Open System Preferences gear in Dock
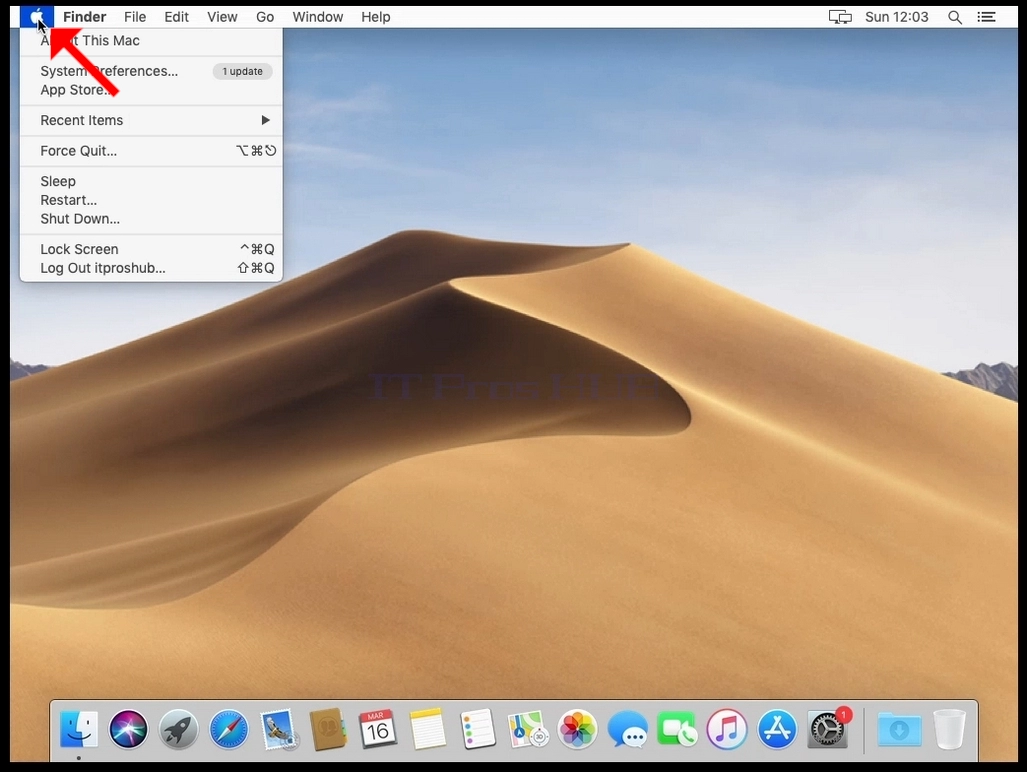1027x772 pixels. tap(828, 729)
